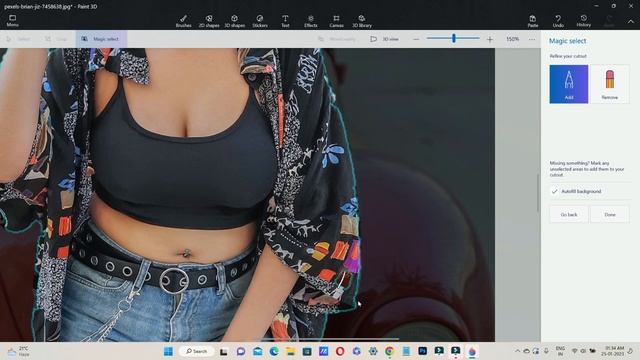Zoom in with the plus button

tap(490, 39)
